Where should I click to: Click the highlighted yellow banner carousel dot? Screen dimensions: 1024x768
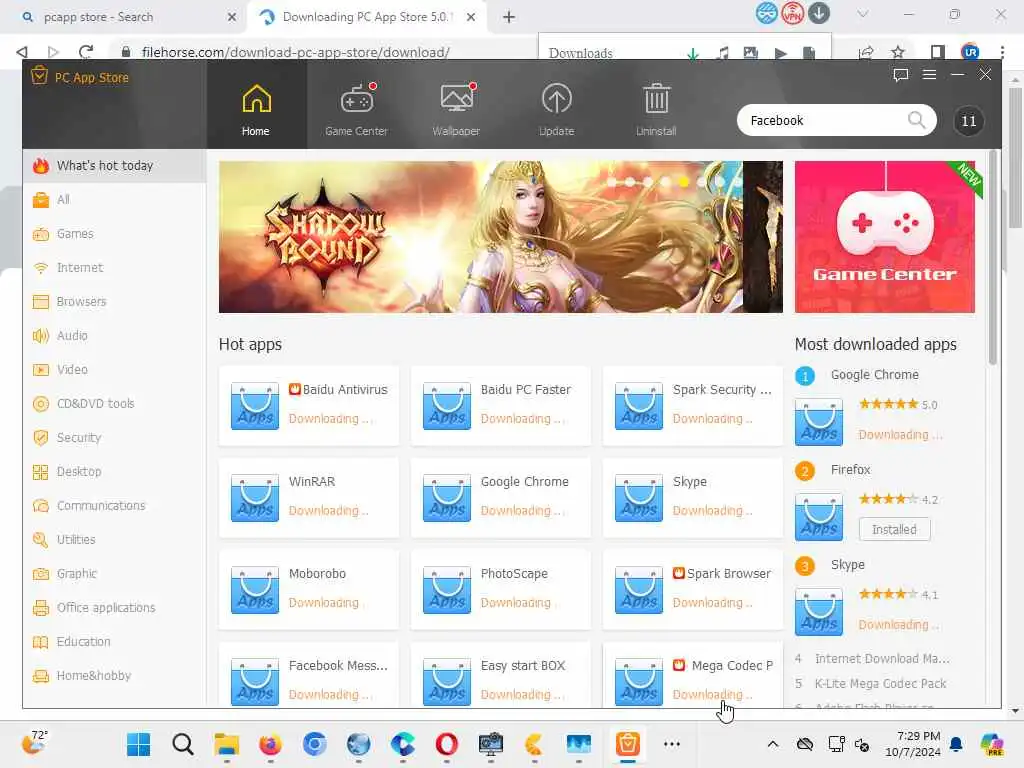tap(683, 182)
